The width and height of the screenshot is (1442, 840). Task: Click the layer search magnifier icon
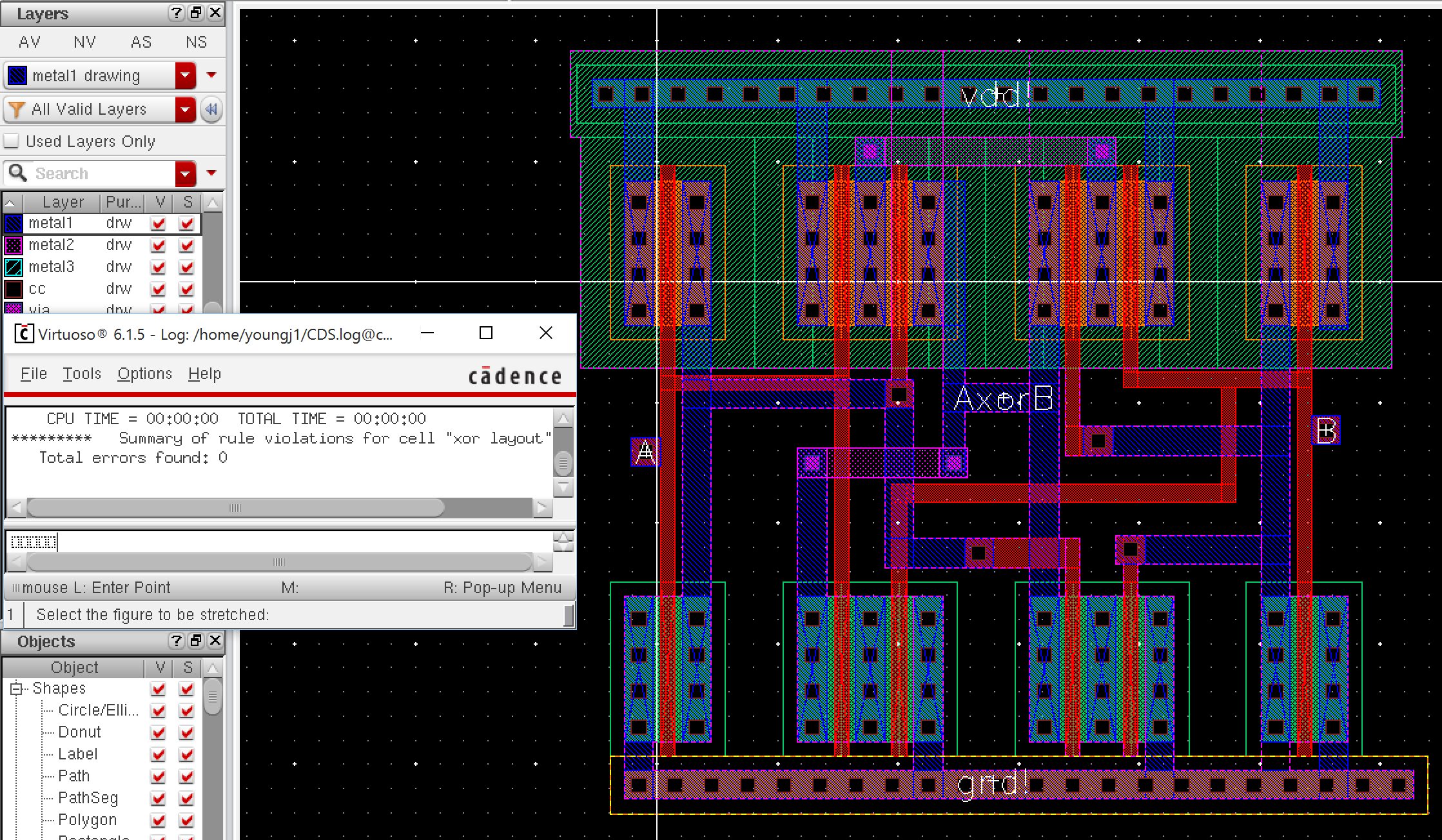click(18, 173)
